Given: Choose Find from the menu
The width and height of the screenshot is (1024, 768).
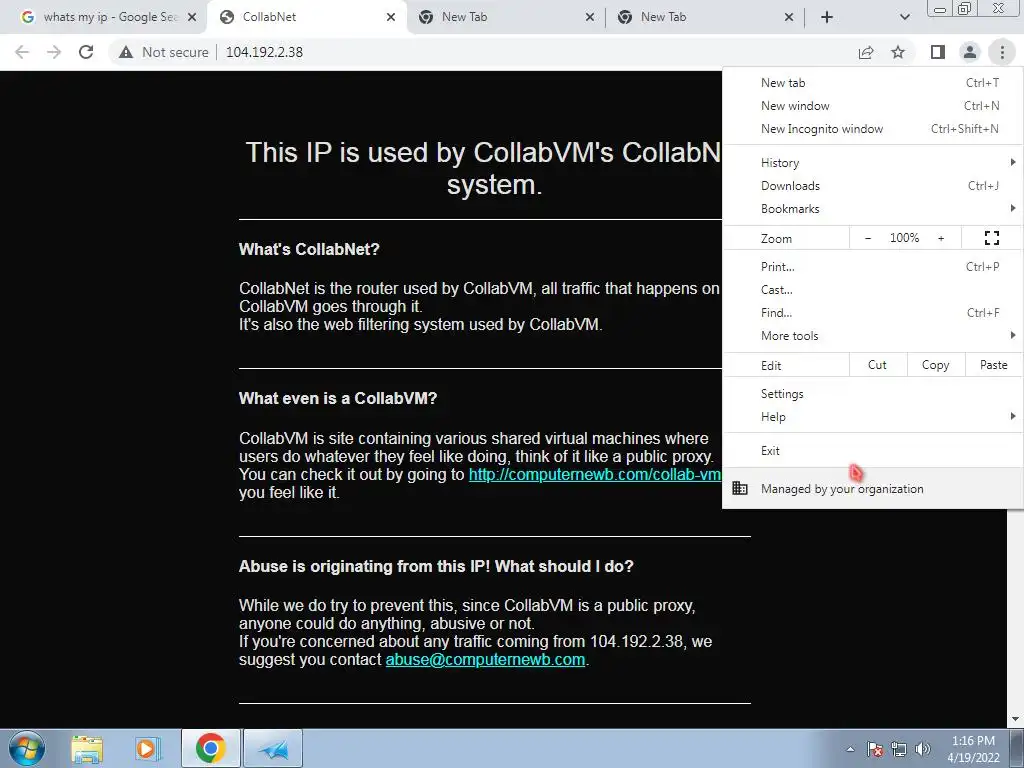Looking at the screenshot, I should (873, 313).
